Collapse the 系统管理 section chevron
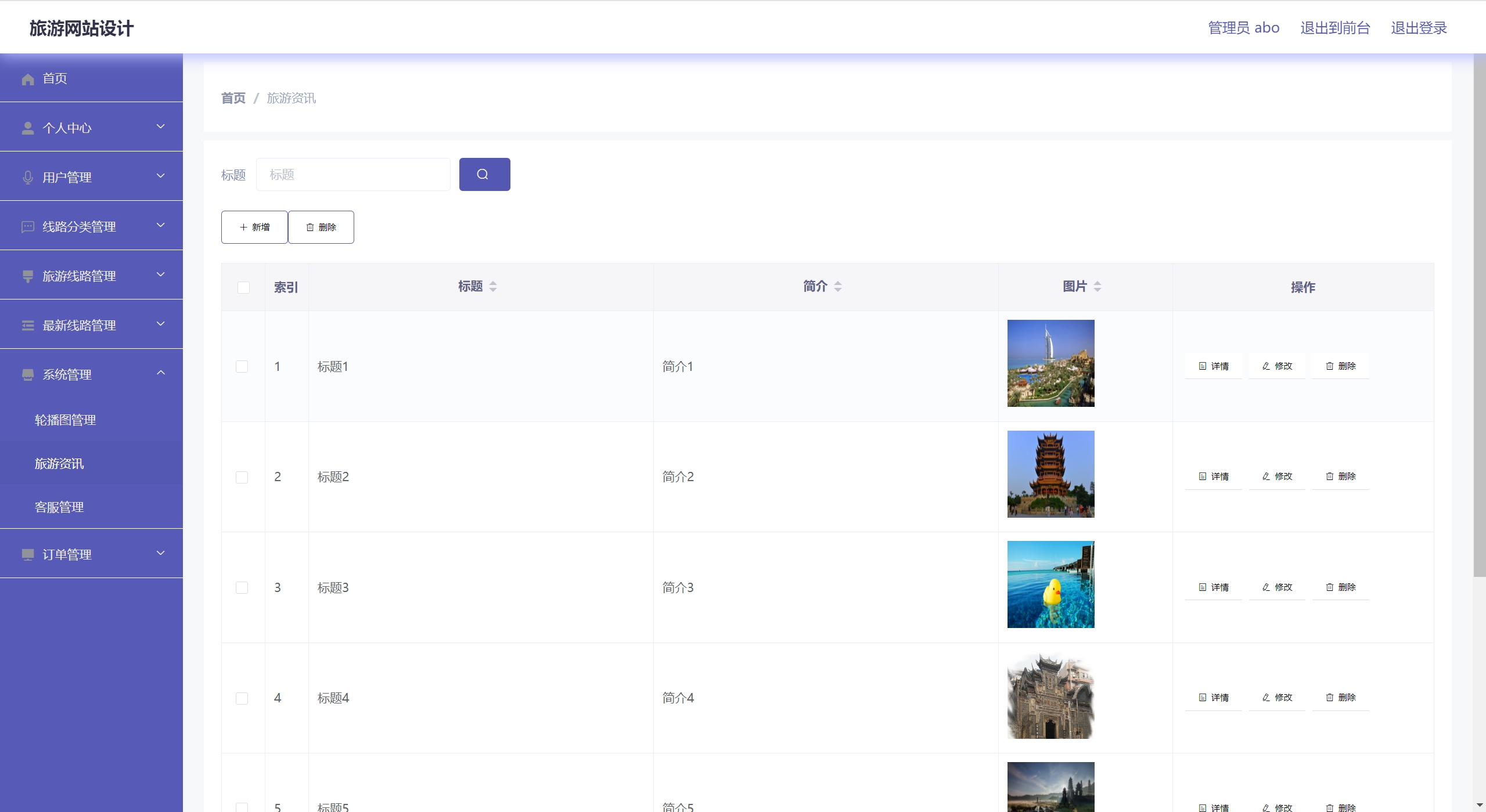This screenshot has height=812, width=1486. [x=161, y=373]
